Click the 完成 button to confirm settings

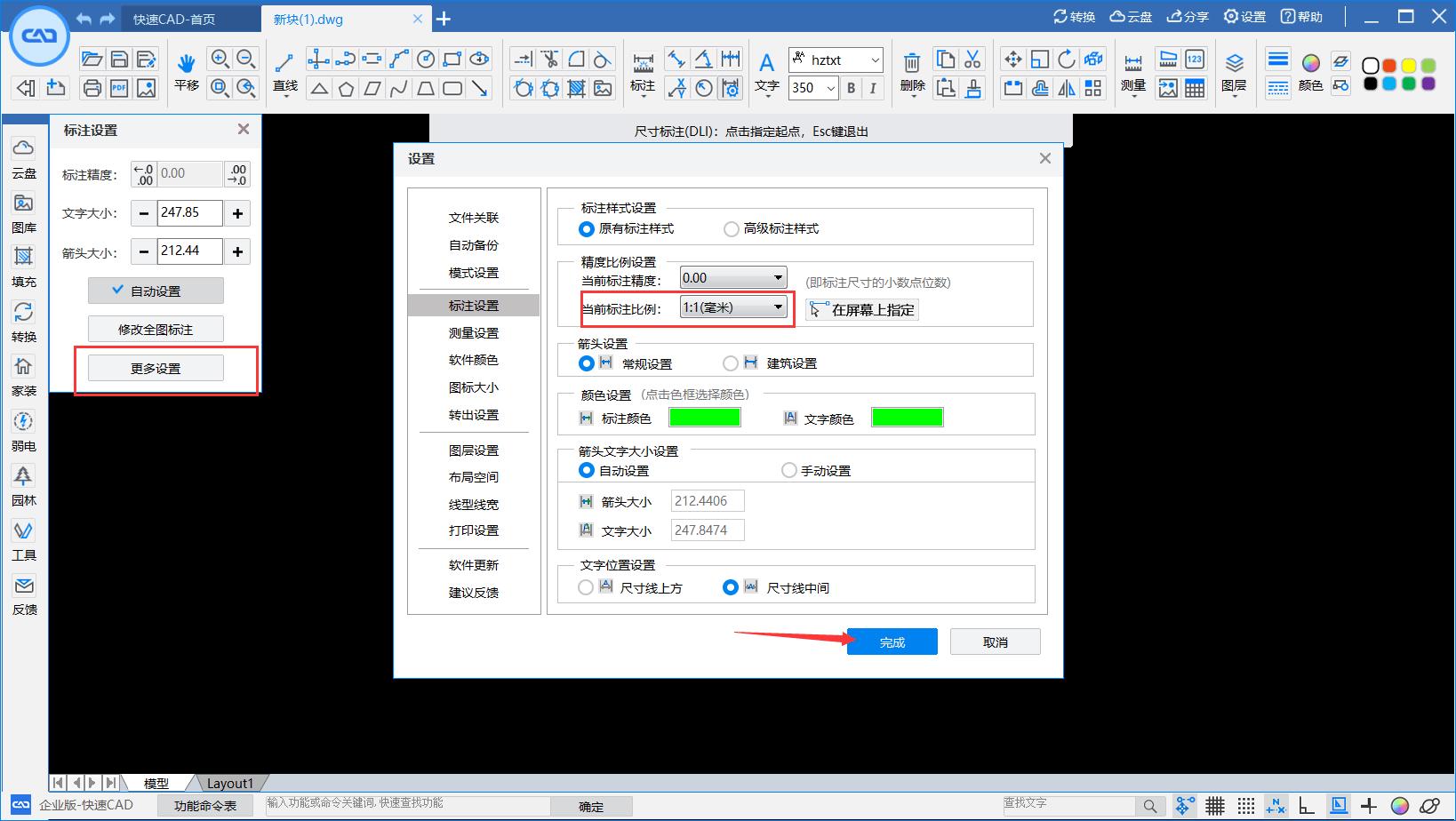[x=892, y=641]
